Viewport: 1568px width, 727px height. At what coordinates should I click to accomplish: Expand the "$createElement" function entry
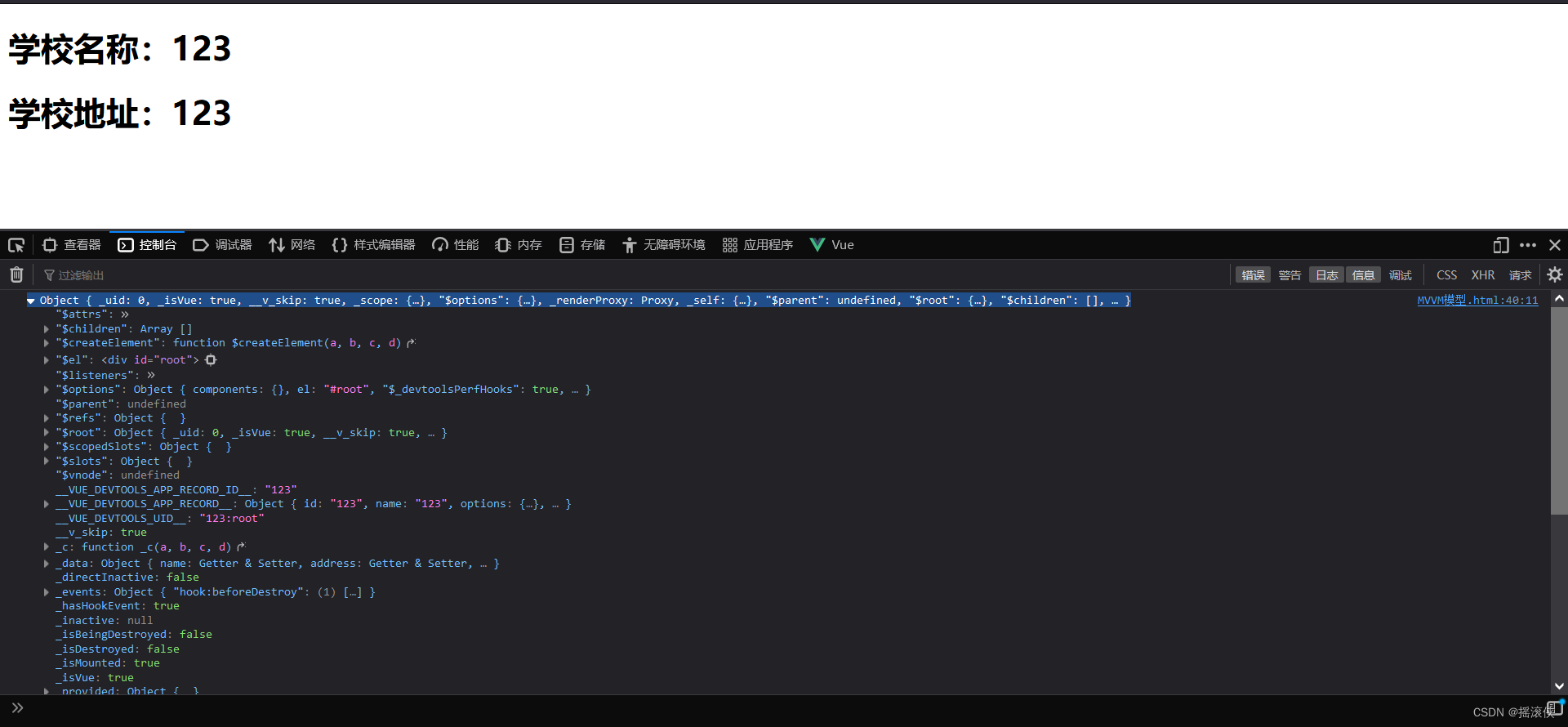click(47, 343)
